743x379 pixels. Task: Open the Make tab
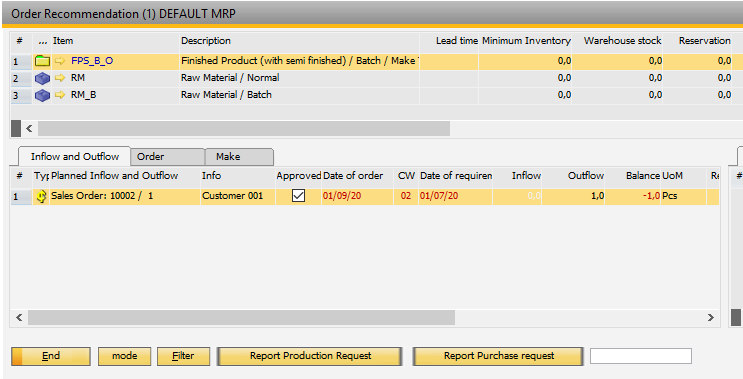[x=239, y=157]
